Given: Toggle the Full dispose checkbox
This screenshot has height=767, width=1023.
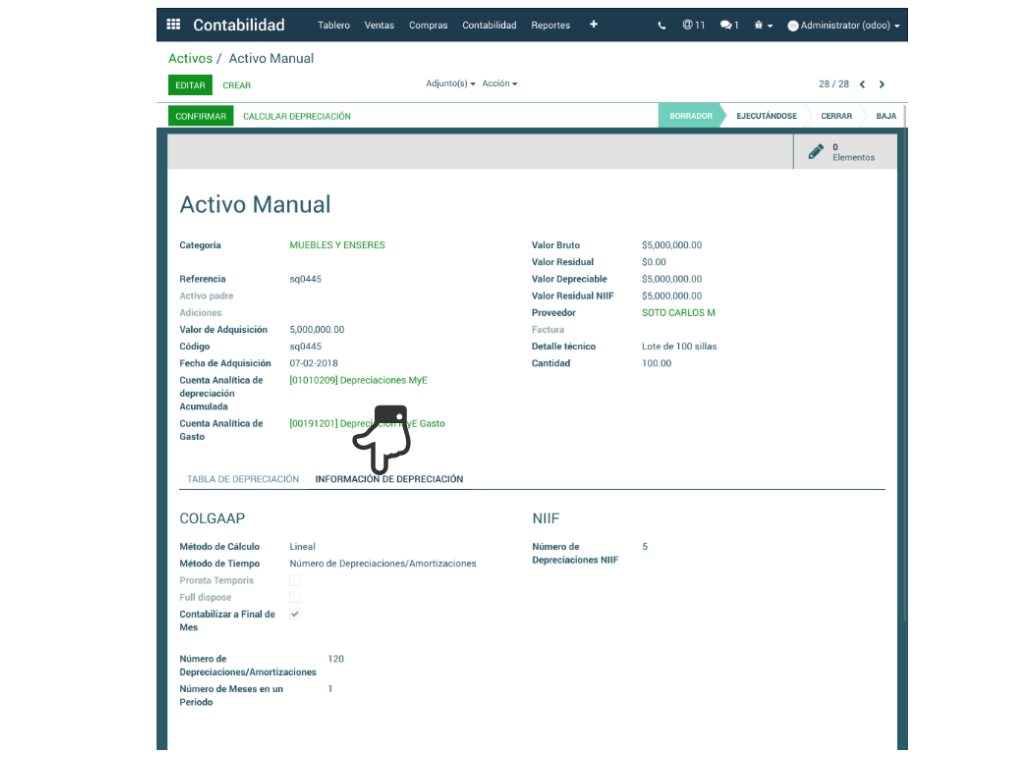Looking at the screenshot, I should click(x=295, y=597).
